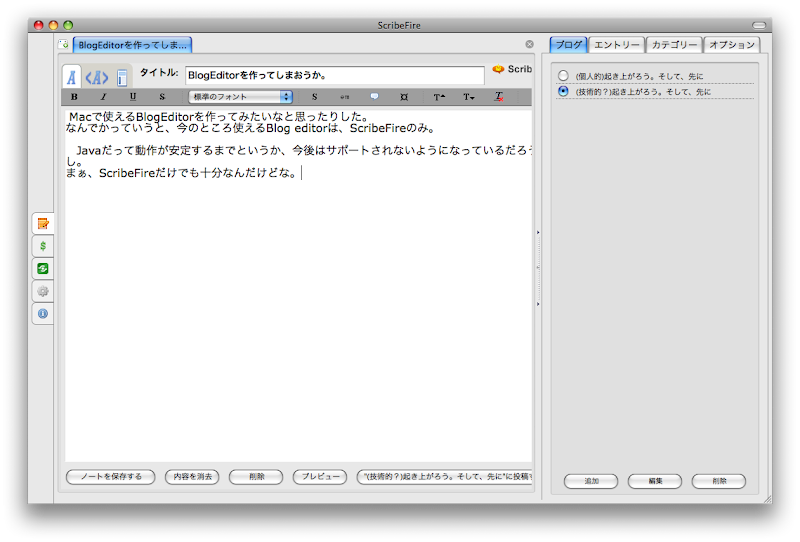The height and width of the screenshot is (542, 800).
Task: Switch to HTML source code view
Action: tap(96, 78)
